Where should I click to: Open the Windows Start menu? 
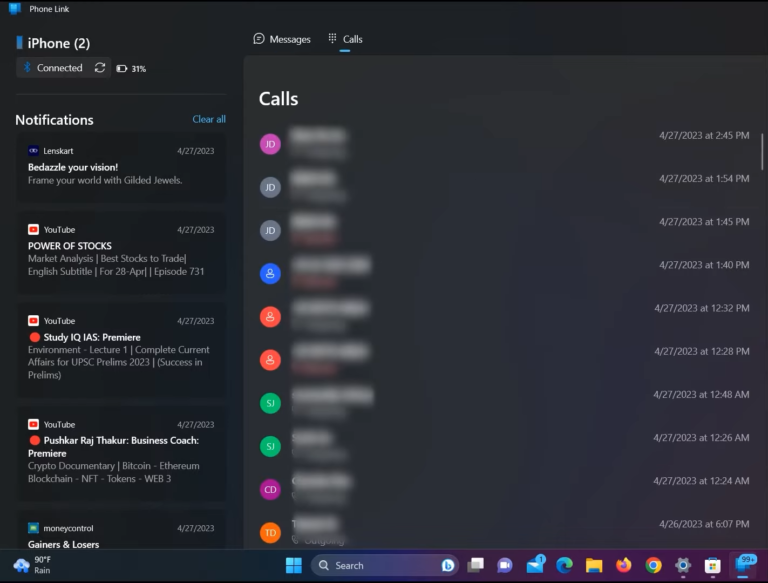(x=293, y=565)
